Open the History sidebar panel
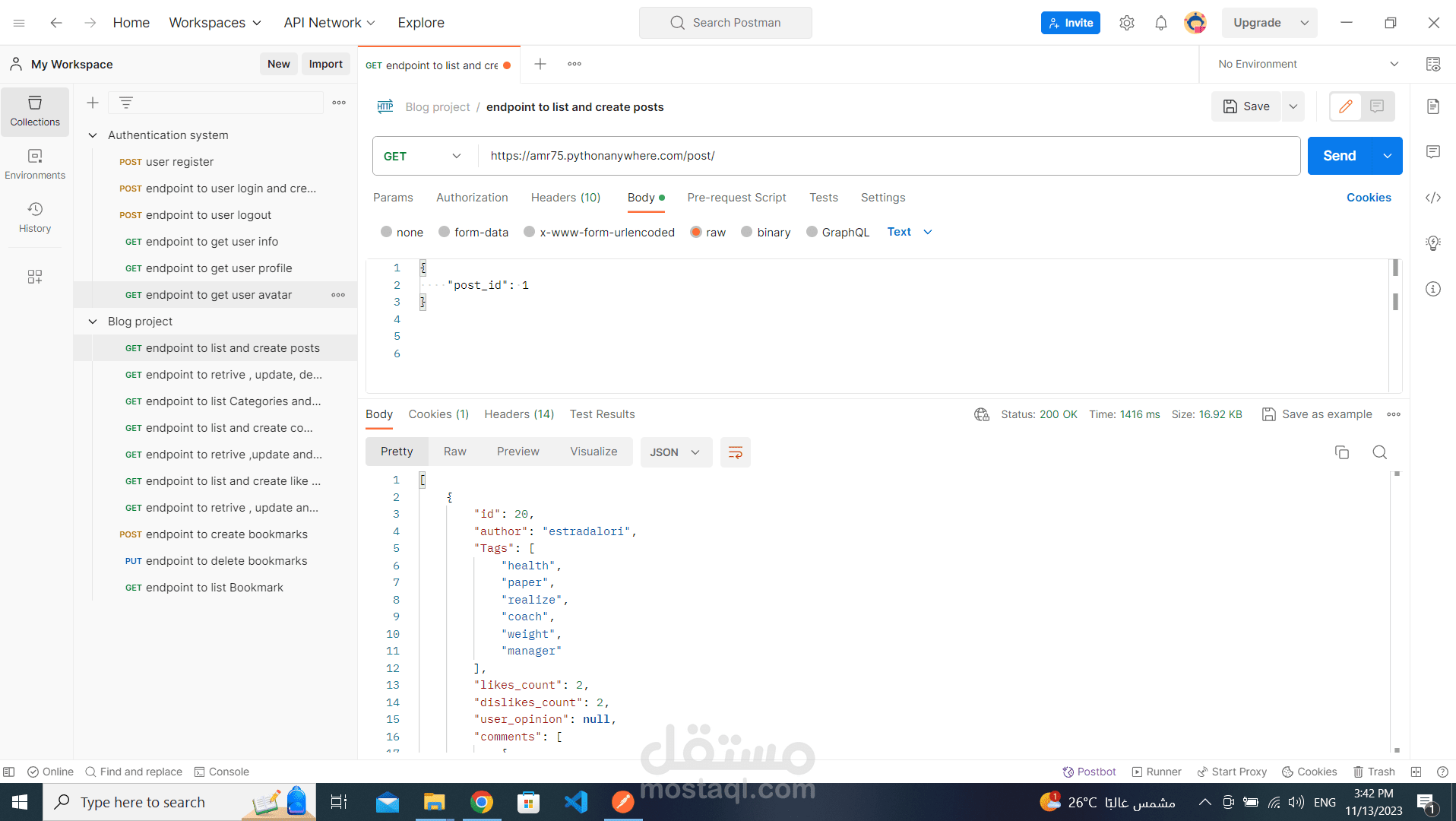The width and height of the screenshot is (1456, 821). pyautogui.click(x=35, y=217)
